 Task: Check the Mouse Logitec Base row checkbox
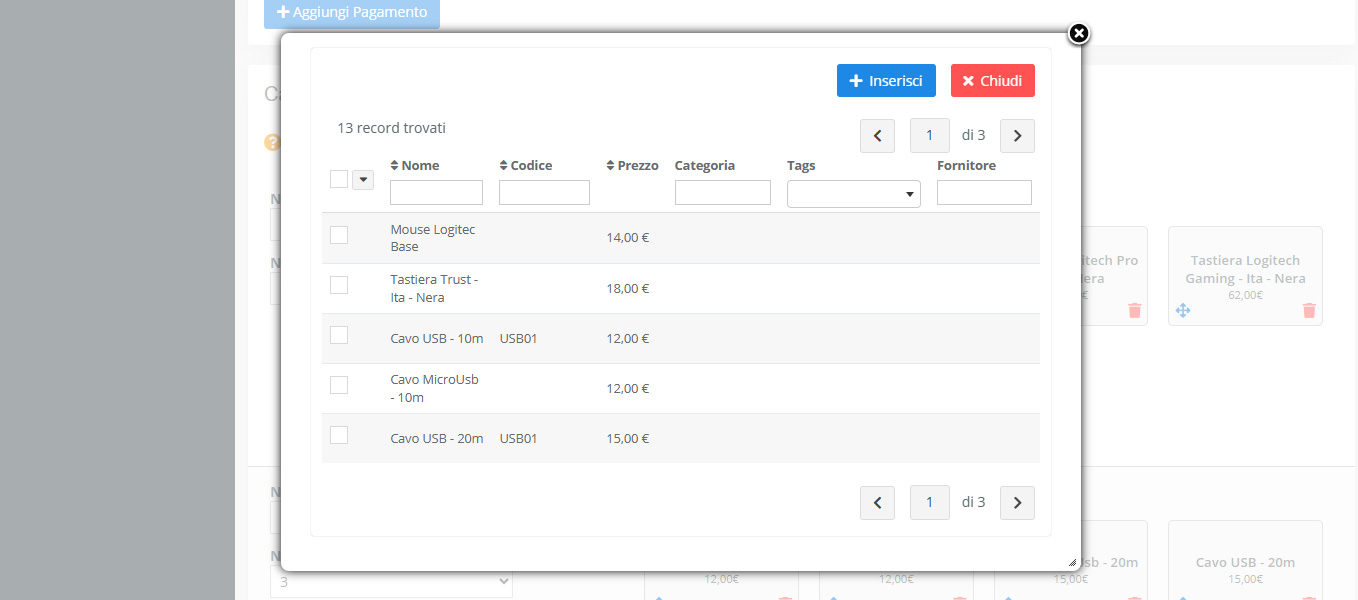click(339, 235)
